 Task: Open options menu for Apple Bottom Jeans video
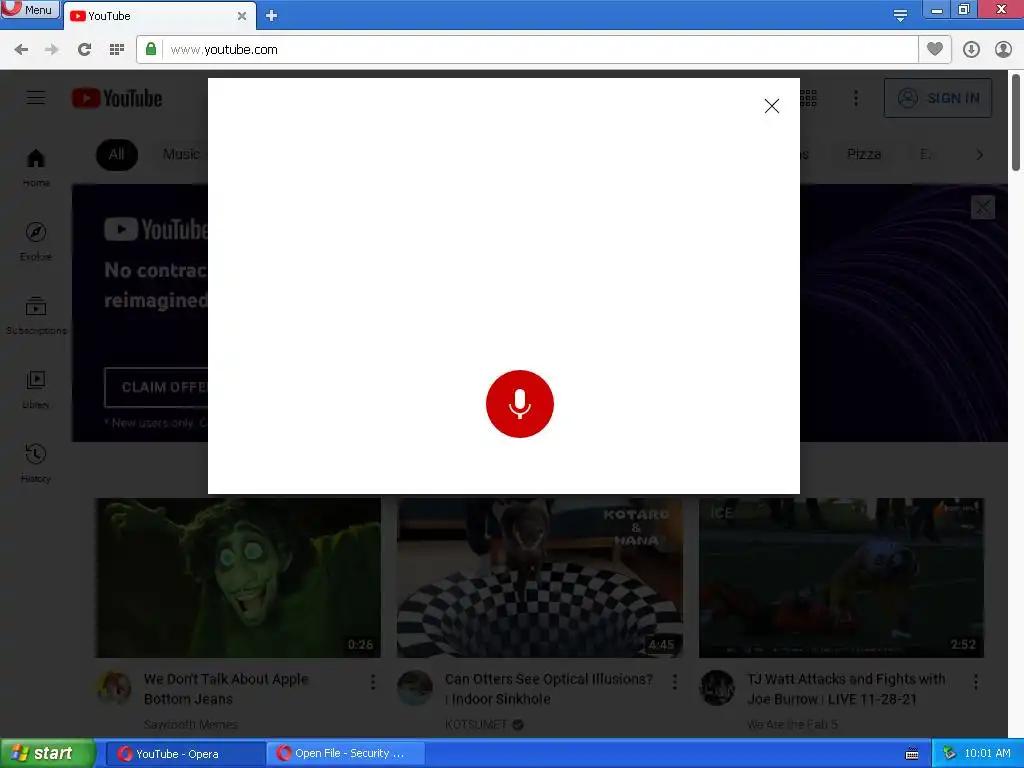click(x=373, y=682)
